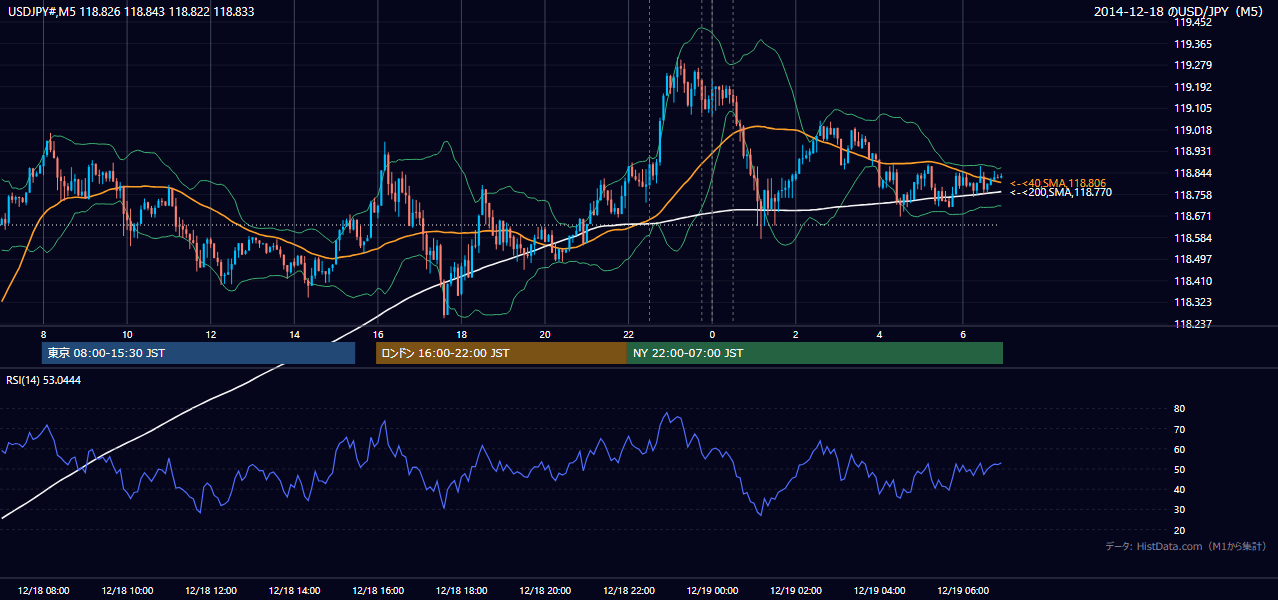The width and height of the screenshot is (1278, 600).
Task: Click hour 14 on the price chart axis
Action: (294, 333)
